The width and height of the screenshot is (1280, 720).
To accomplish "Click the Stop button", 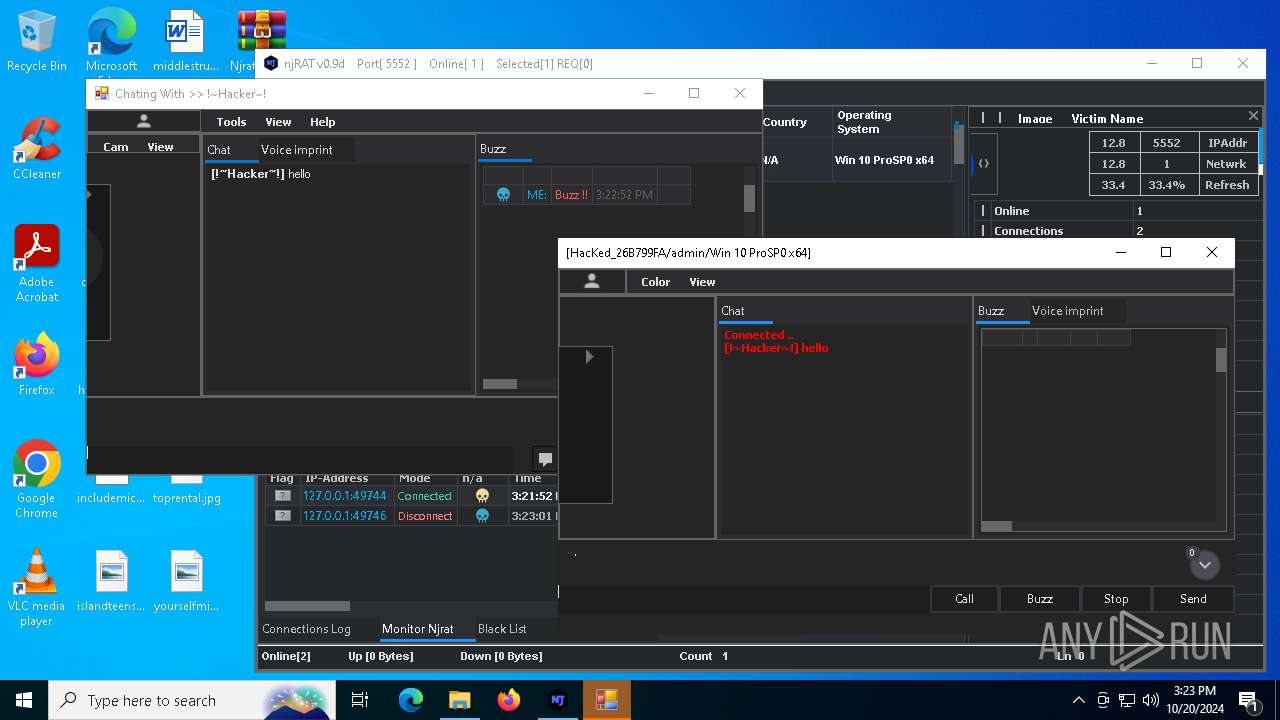I will pos(1116,599).
